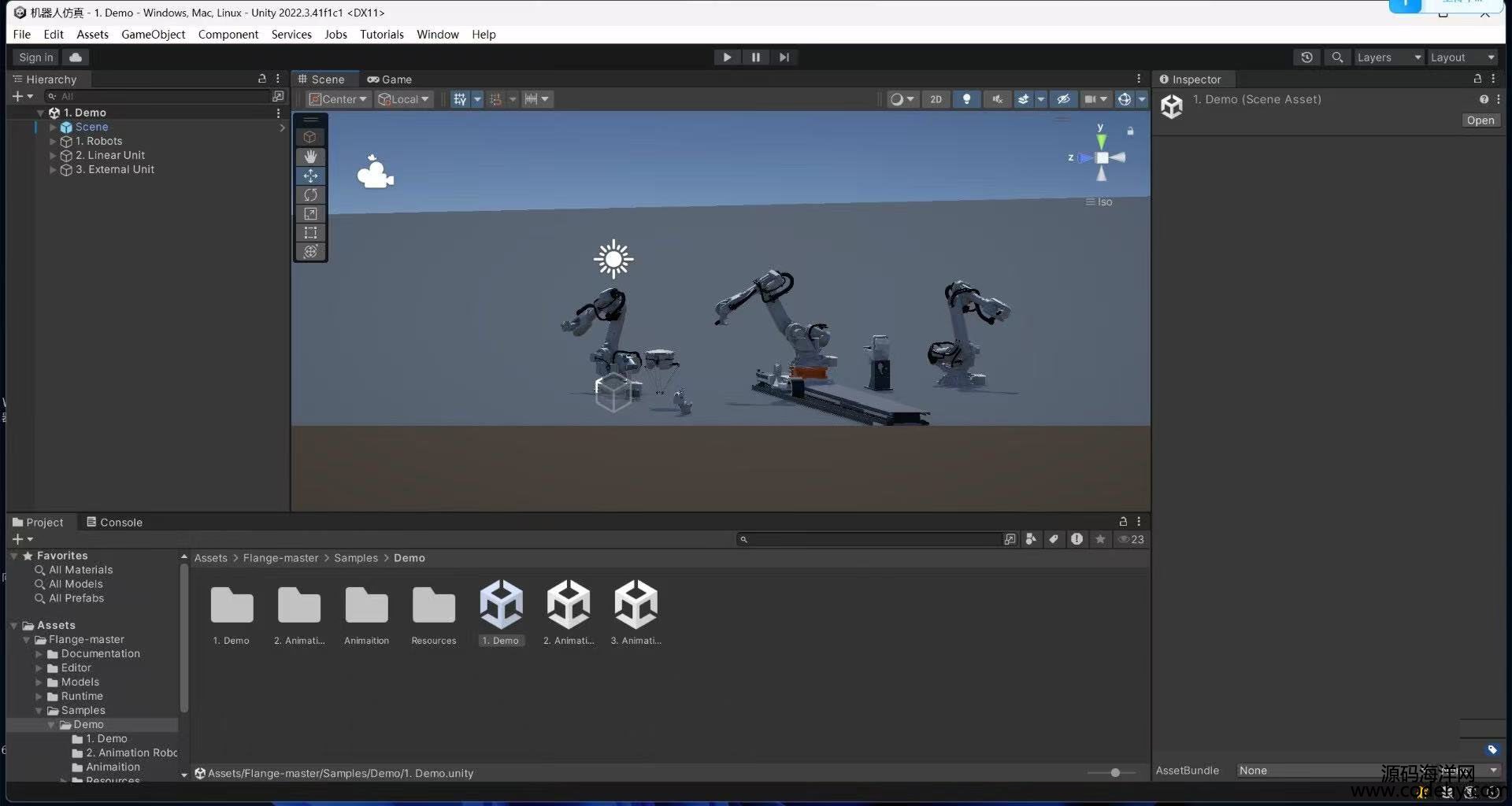
Task: Click Samples in the breadcrumb path
Action: [356, 557]
